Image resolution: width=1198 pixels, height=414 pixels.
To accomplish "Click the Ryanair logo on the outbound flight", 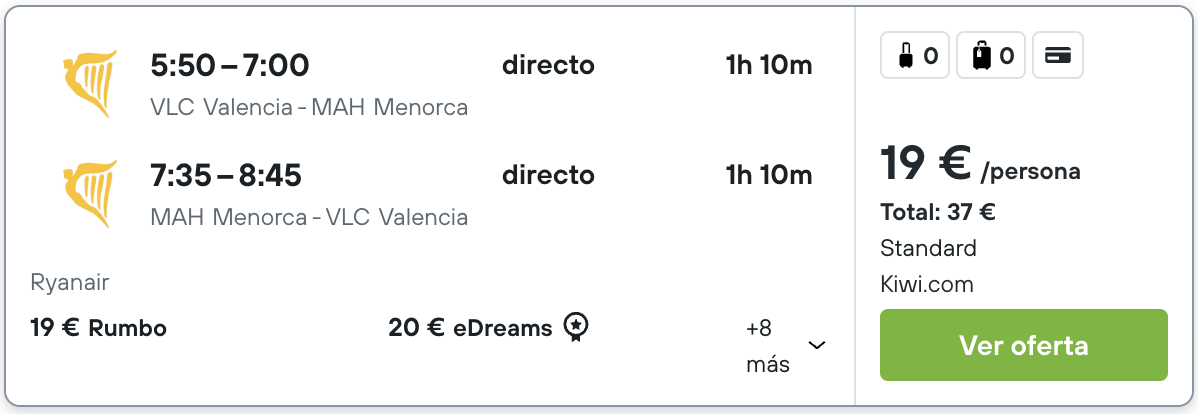I will 89,84.
